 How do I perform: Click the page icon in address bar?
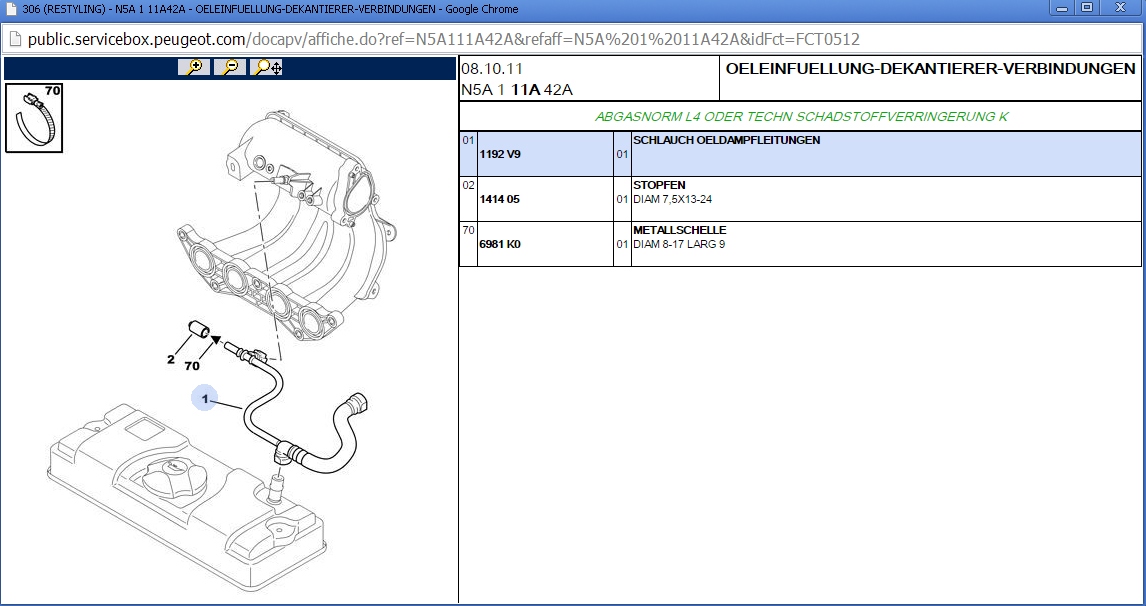pyautogui.click(x=14, y=40)
